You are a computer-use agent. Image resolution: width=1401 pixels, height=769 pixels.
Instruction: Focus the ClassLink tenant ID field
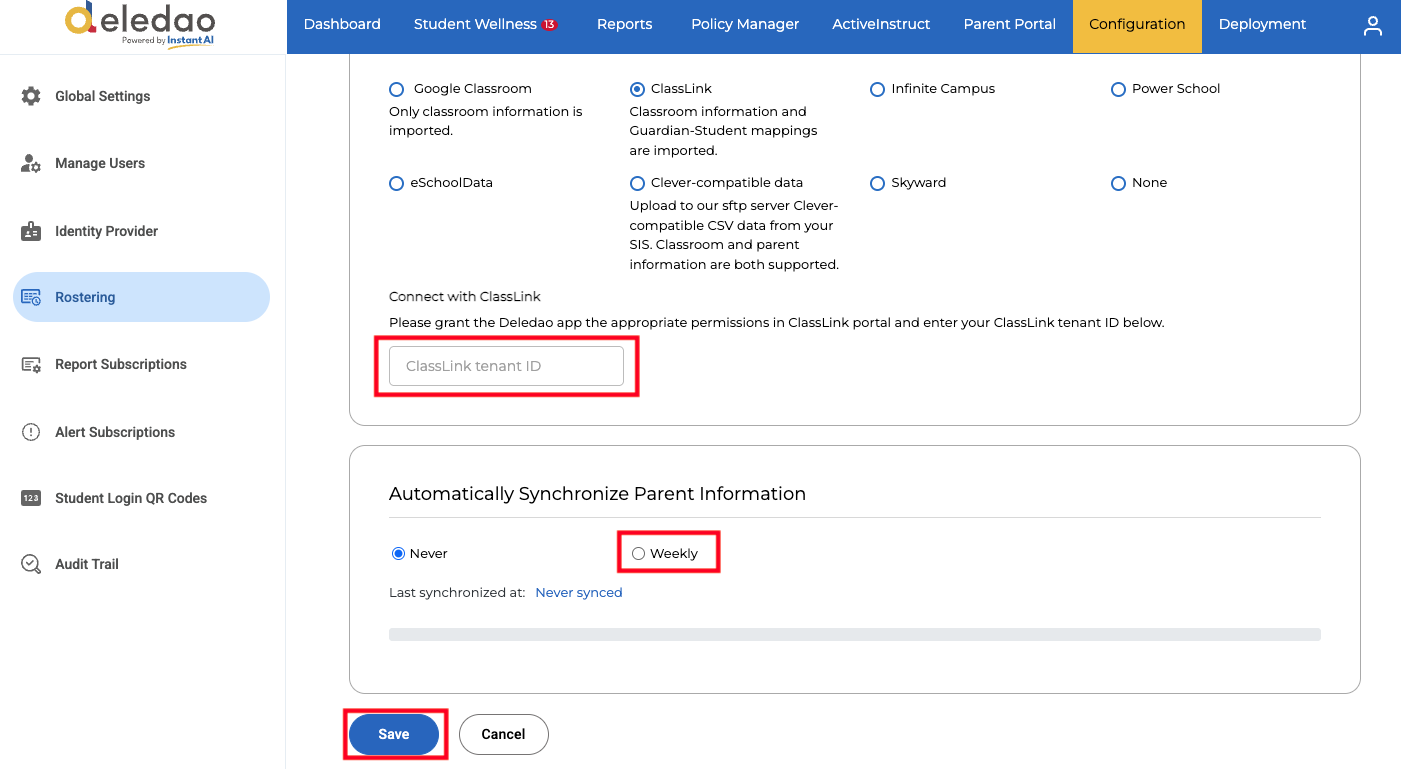[x=506, y=366]
